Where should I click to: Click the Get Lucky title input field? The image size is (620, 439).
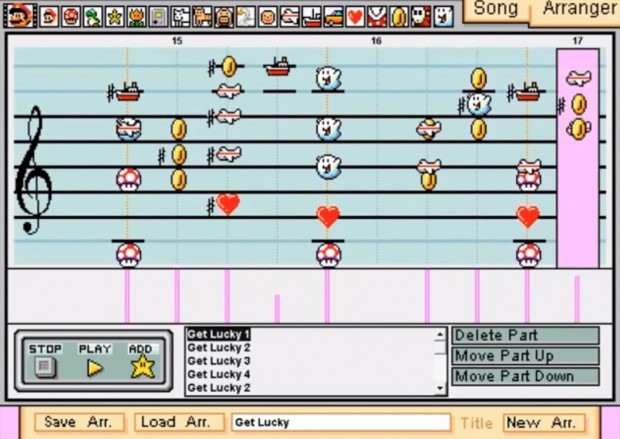341,422
